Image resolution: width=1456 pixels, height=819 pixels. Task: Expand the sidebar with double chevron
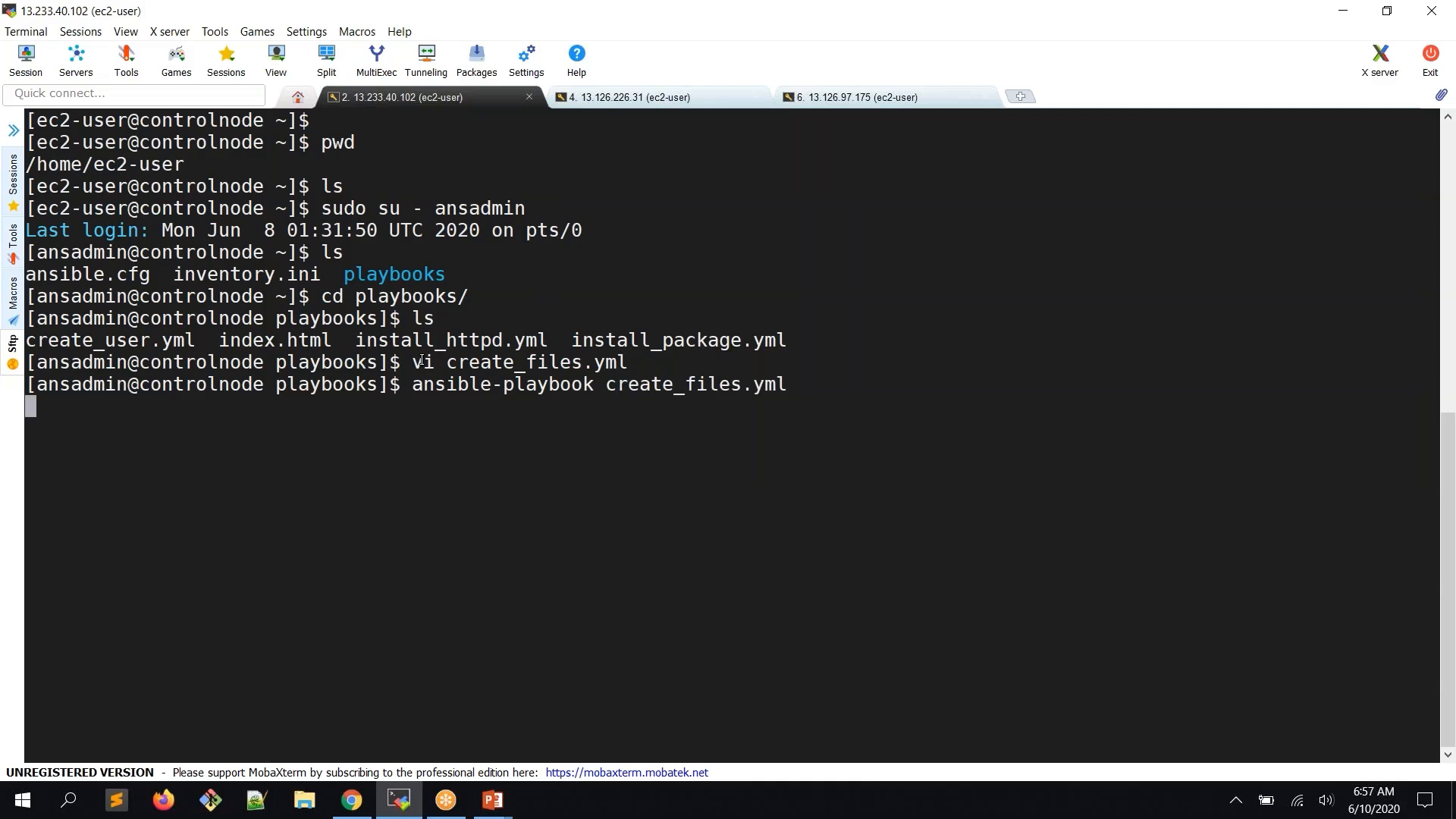pos(13,130)
